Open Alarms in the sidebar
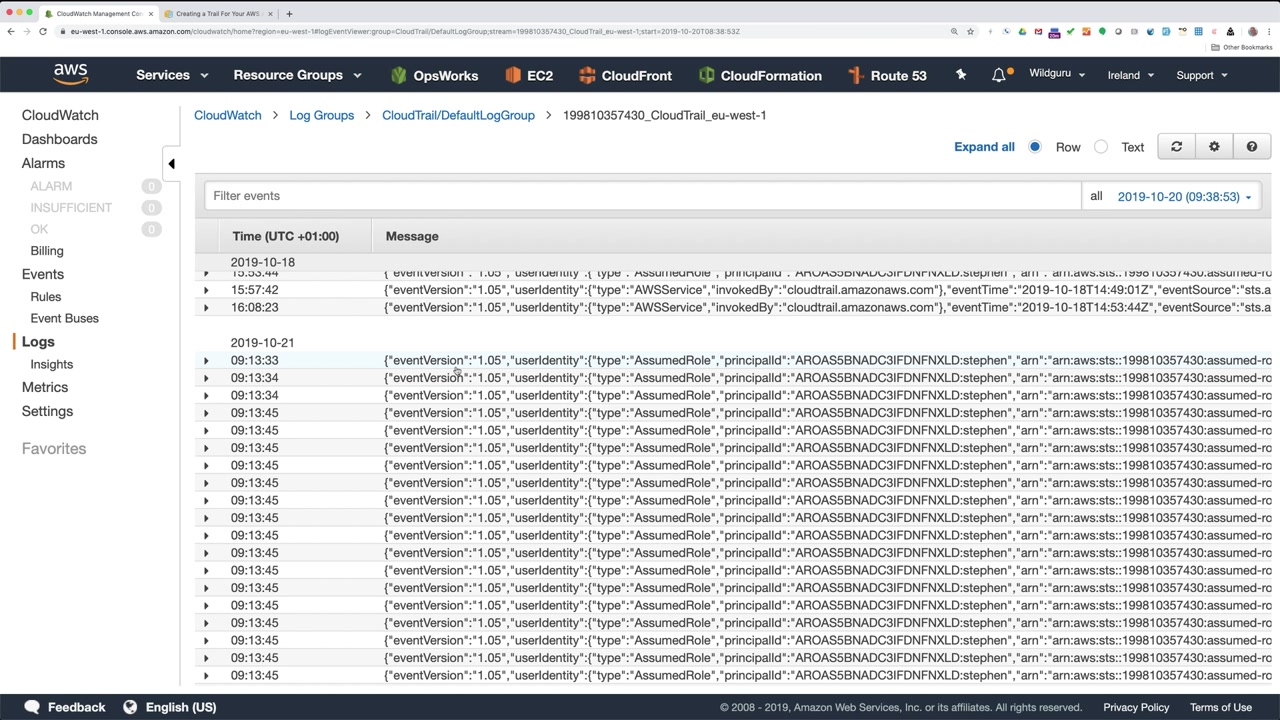 click(x=43, y=163)
